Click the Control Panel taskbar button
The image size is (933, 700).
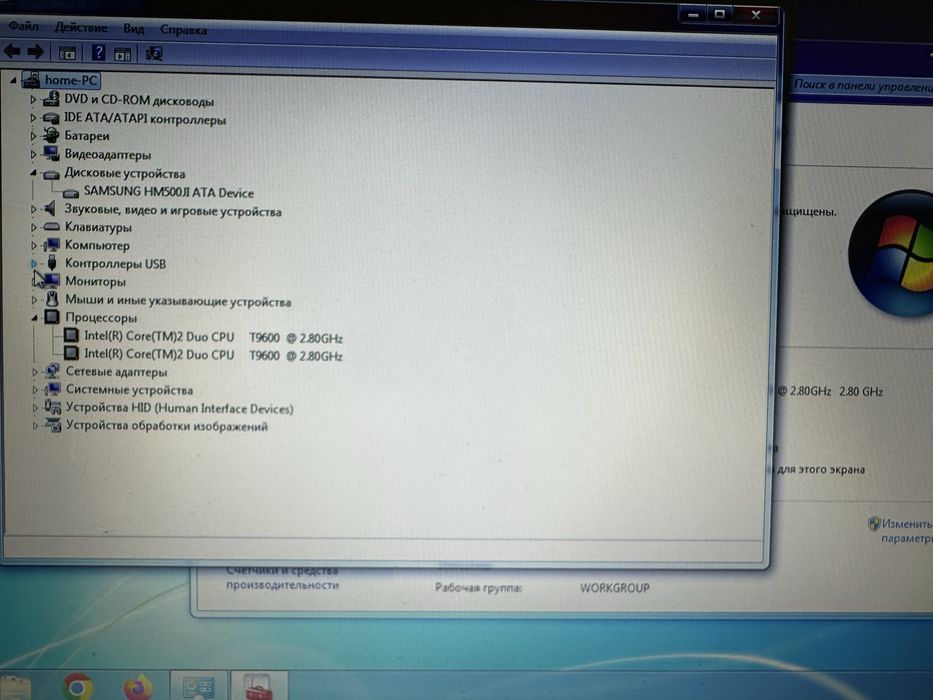pyautogui.click(x=198, y=686)
